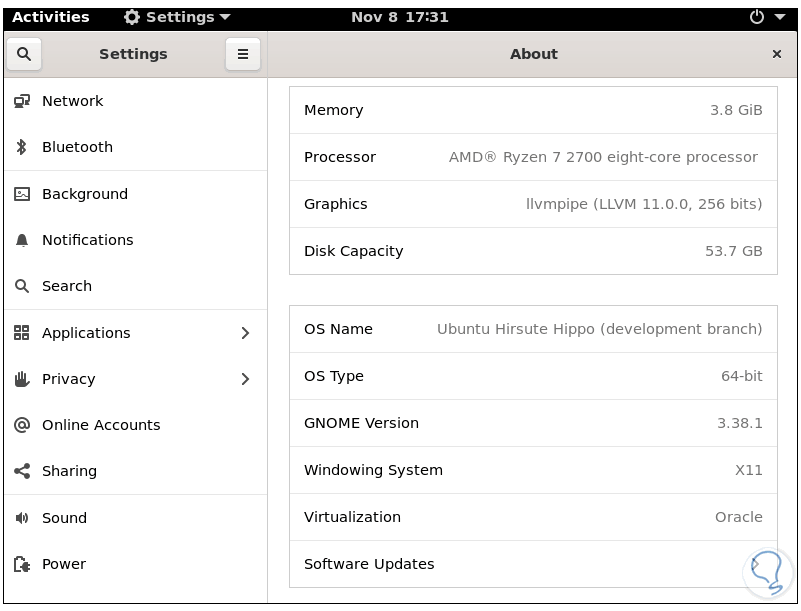Click the Bluetooth icon in sidebar
This screenshot has width=801, height=611.
(22, 147)
